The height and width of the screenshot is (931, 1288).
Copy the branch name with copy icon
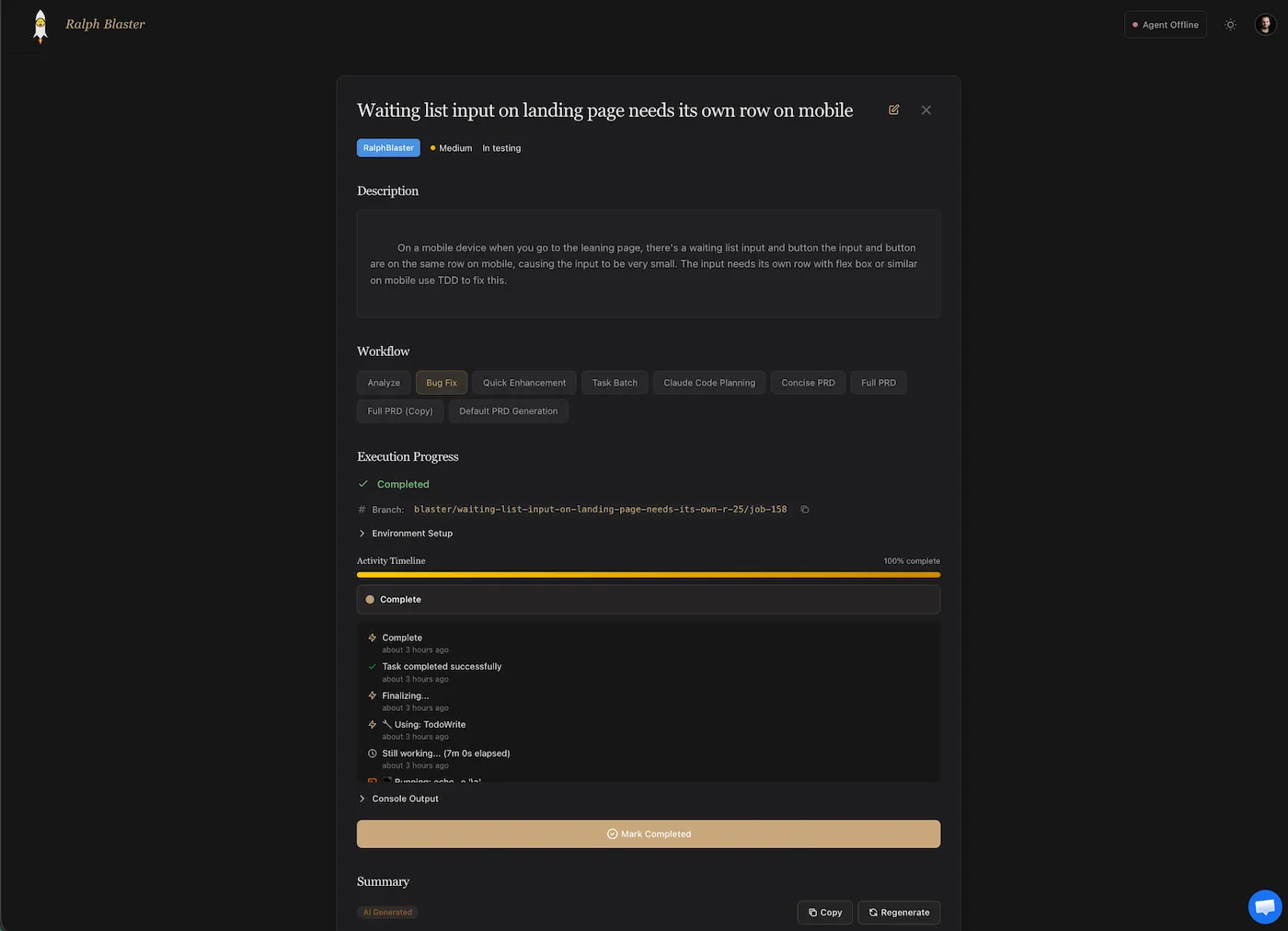(805, 510)
